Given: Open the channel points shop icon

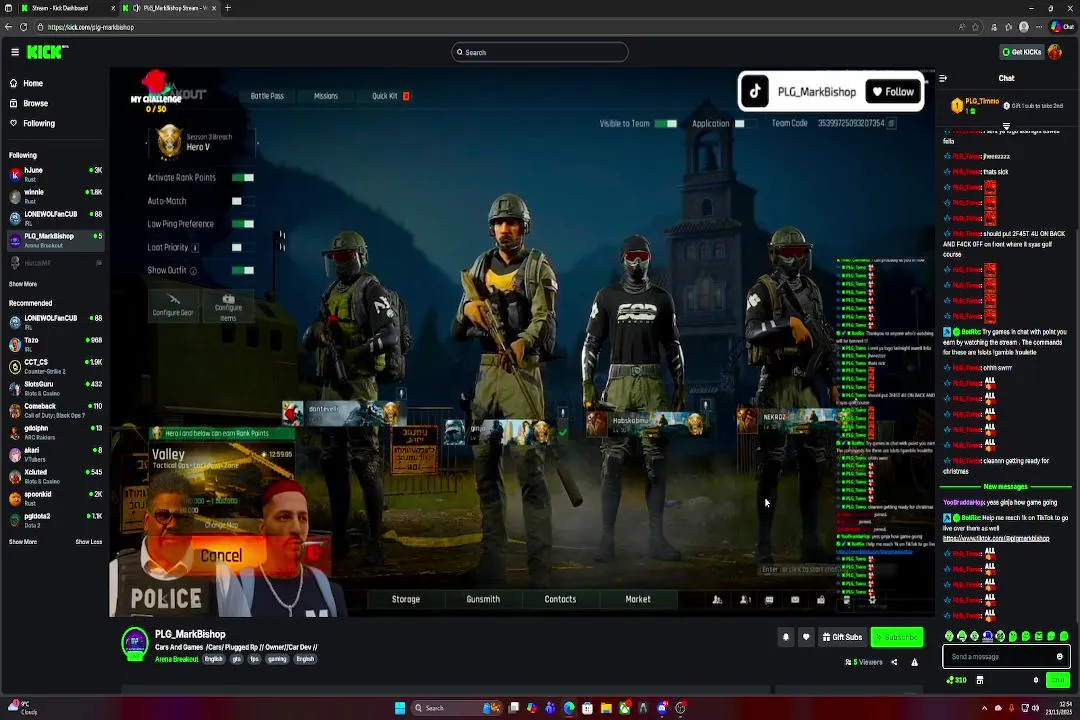Looking at the screenshot, I should tap(980, 680).
